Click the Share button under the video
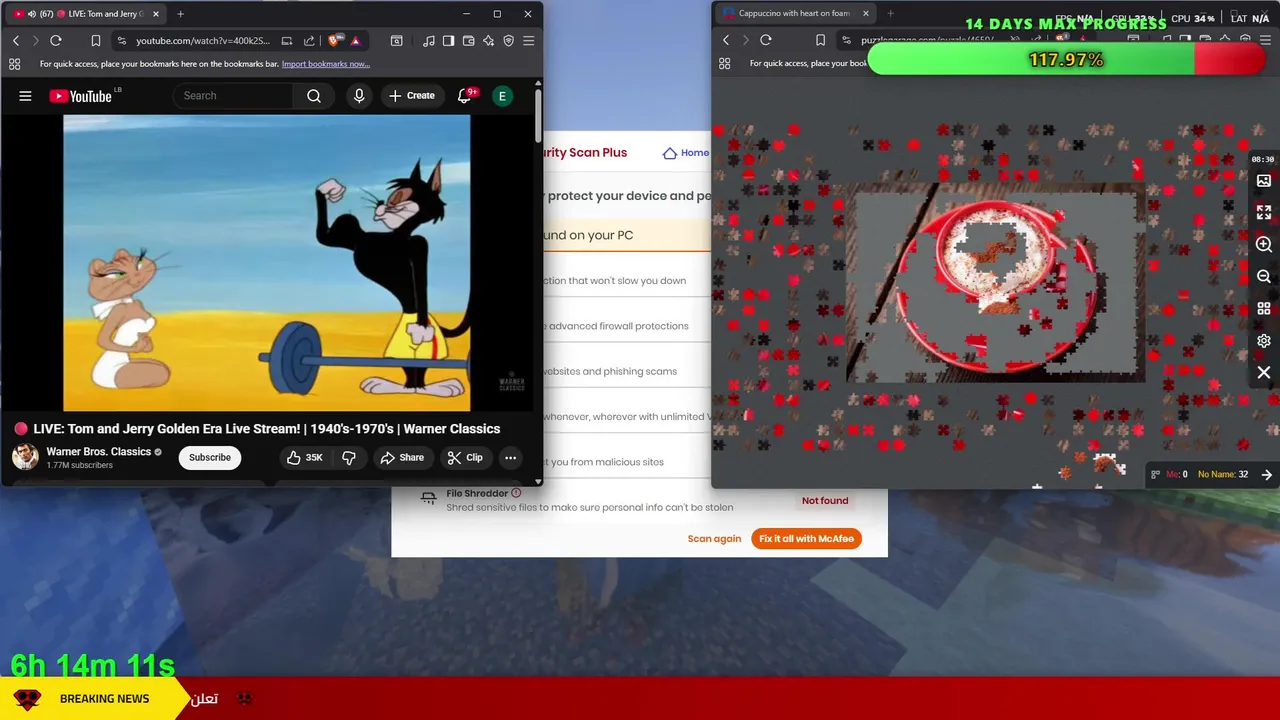1280x720 pixels. coord(401,458)
